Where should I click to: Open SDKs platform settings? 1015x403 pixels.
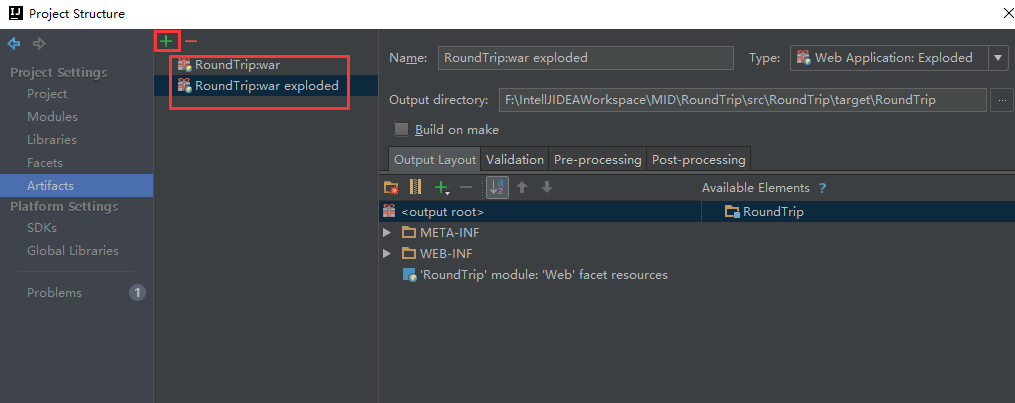click(x=42, y=228)
